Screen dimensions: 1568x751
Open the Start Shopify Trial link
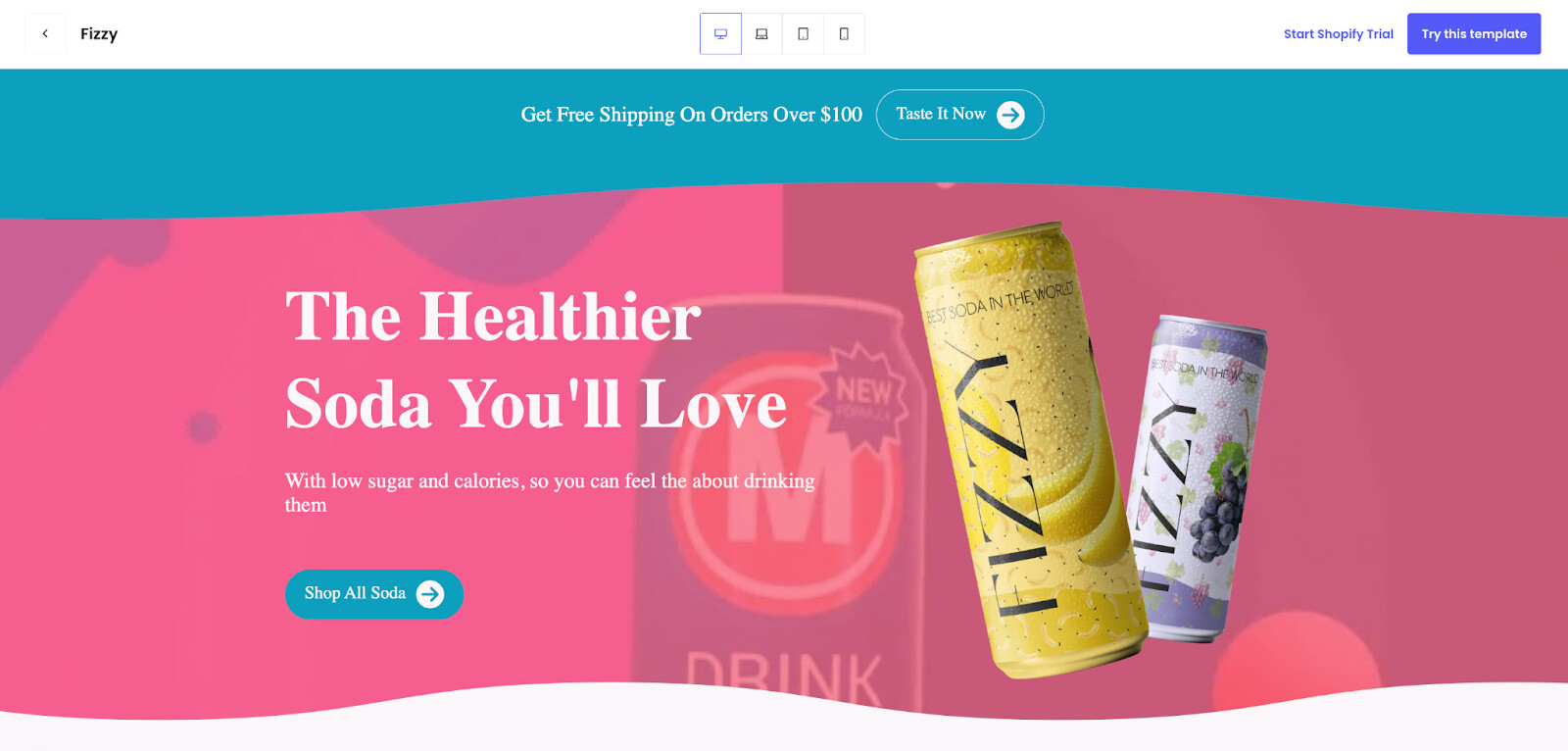point(1338,33)
